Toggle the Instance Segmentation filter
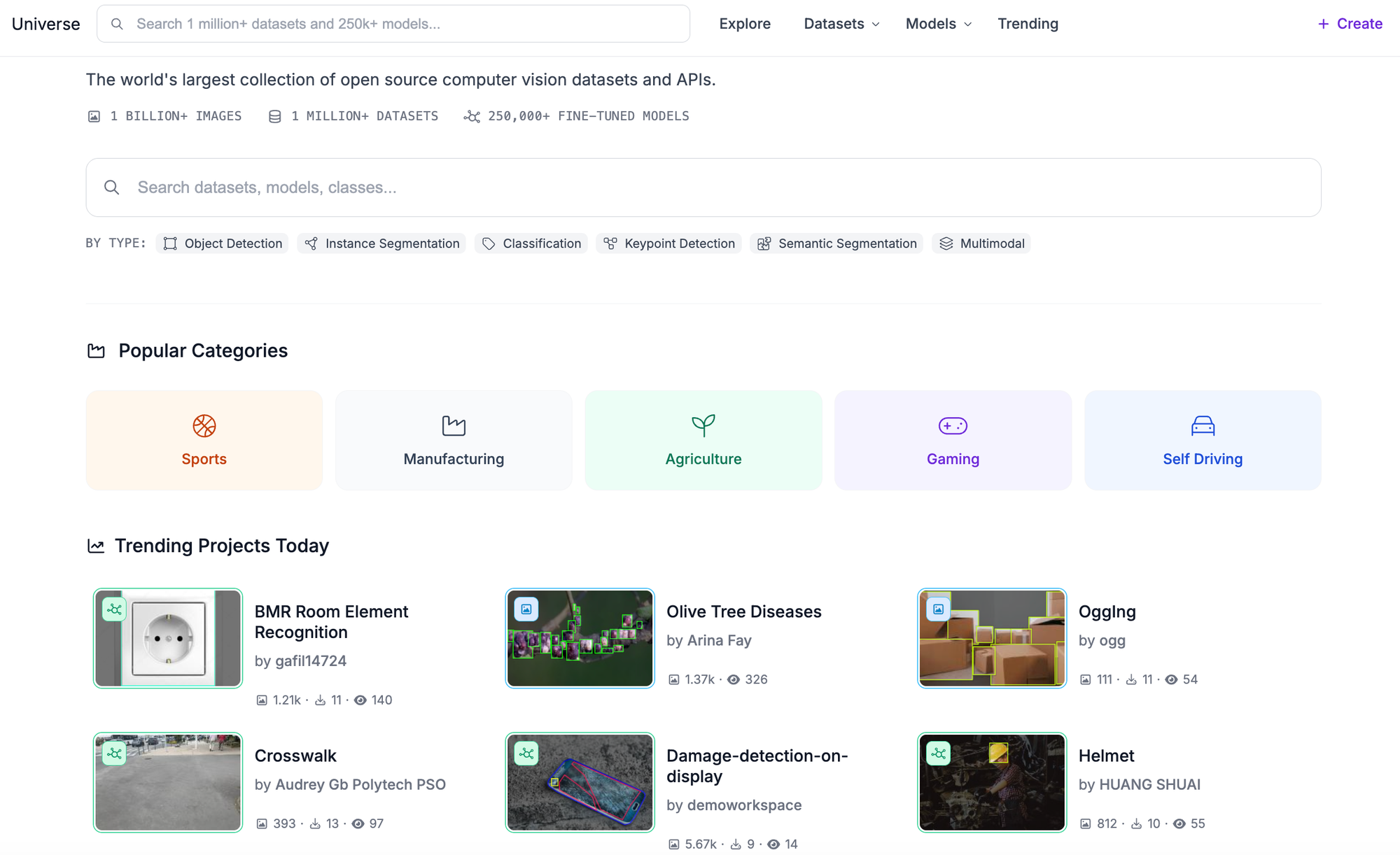Image resolution: width=1400 pixels, height=855 pixels. point(381,243)
